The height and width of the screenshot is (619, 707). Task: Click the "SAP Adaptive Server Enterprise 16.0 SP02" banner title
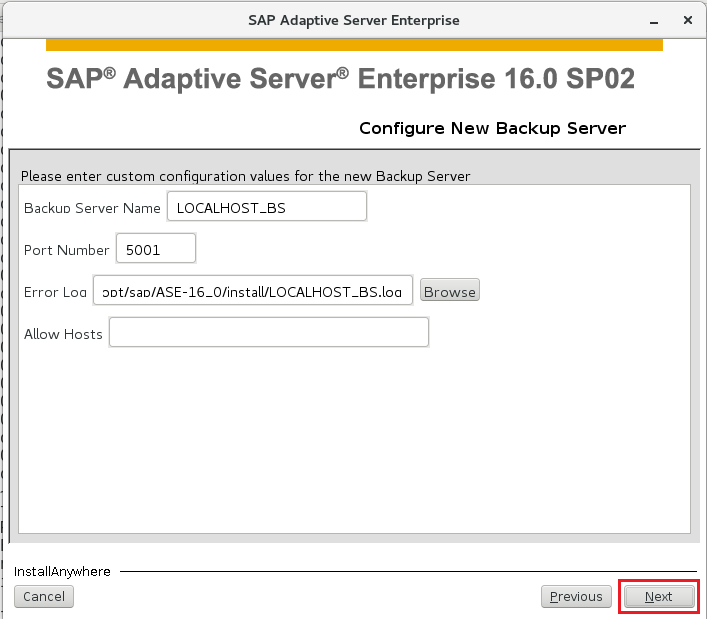coord(340,78)
